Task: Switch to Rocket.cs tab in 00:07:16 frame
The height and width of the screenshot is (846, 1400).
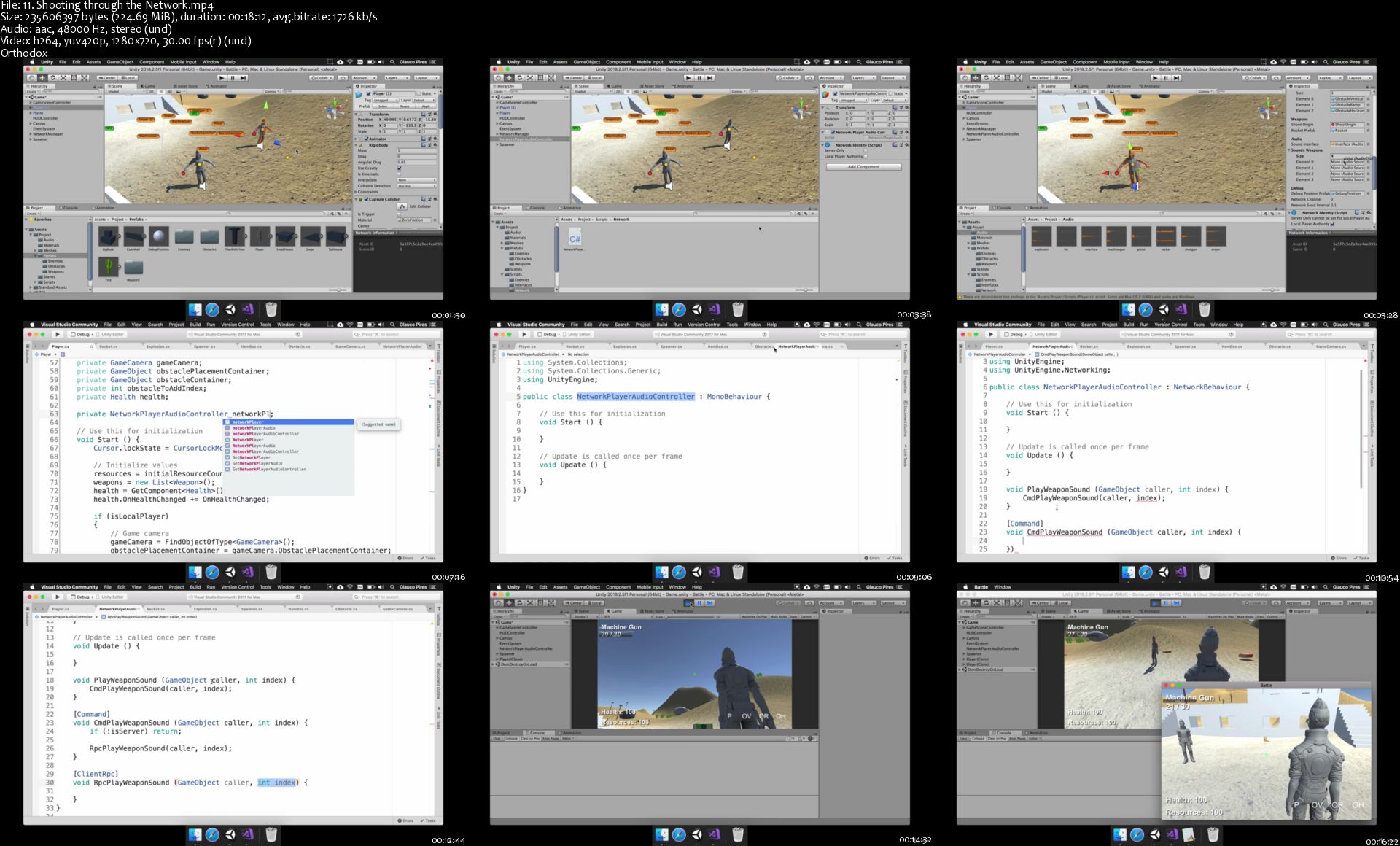Action: tap(108, 346)
